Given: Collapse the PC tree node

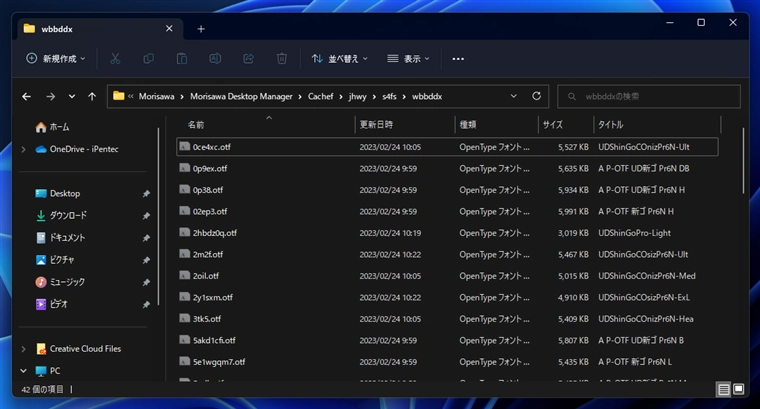Looking at the screenshot, I should (x=23, y=371).
